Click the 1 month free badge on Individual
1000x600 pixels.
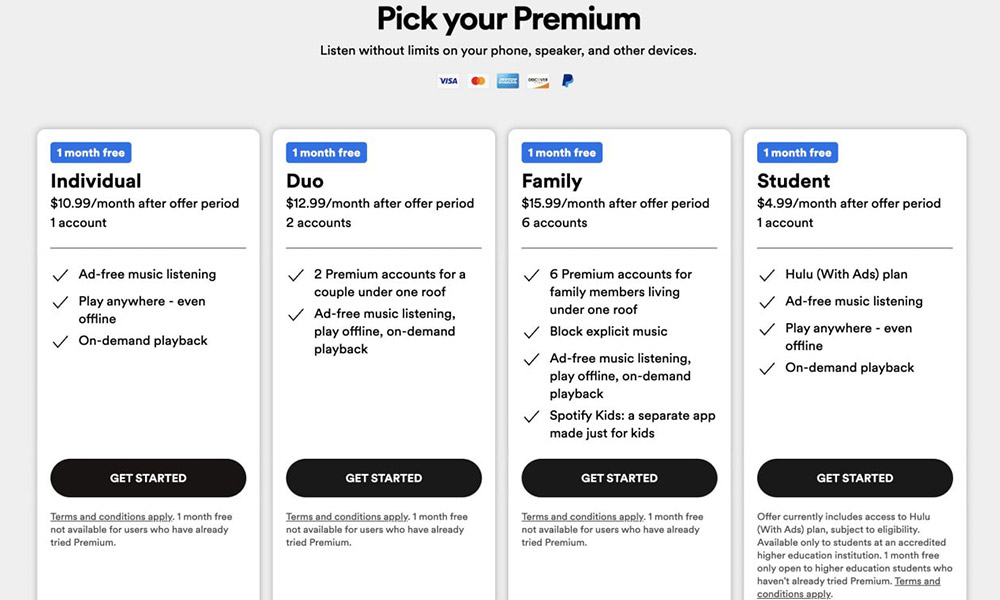[91, 153]
